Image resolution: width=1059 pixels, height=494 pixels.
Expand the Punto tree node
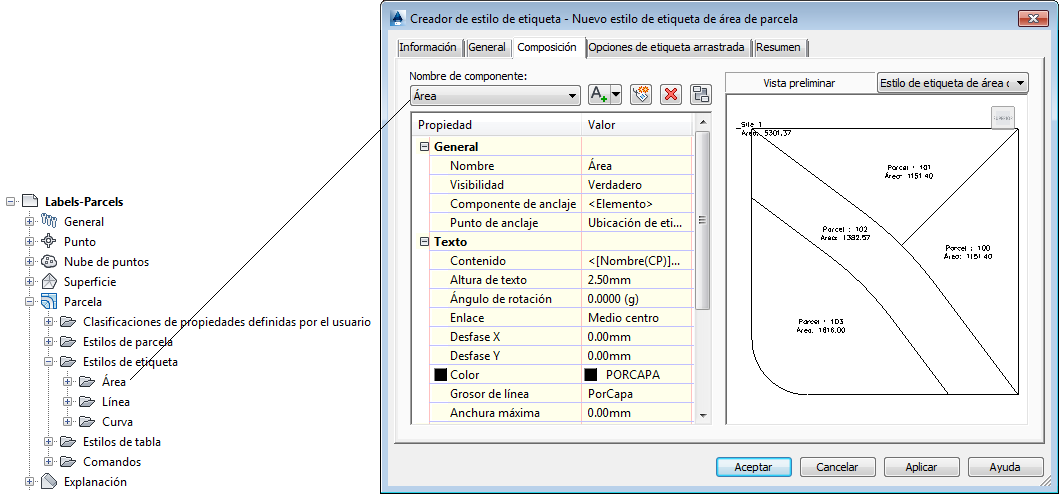pyautogui.click(x=29, y=241)
